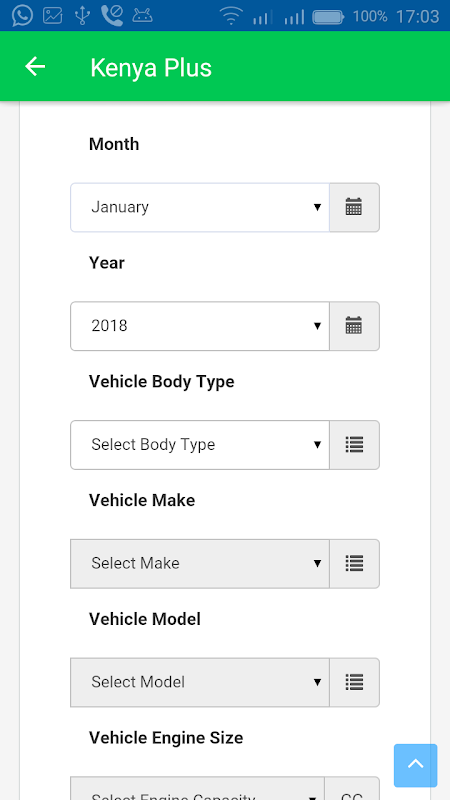Tap the back arrow in header

click(35, 66)
